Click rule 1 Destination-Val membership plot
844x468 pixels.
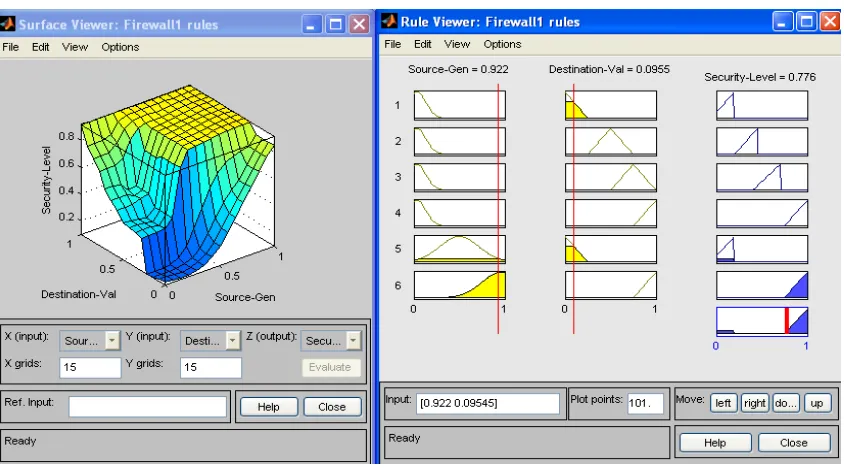click(611, 105)
